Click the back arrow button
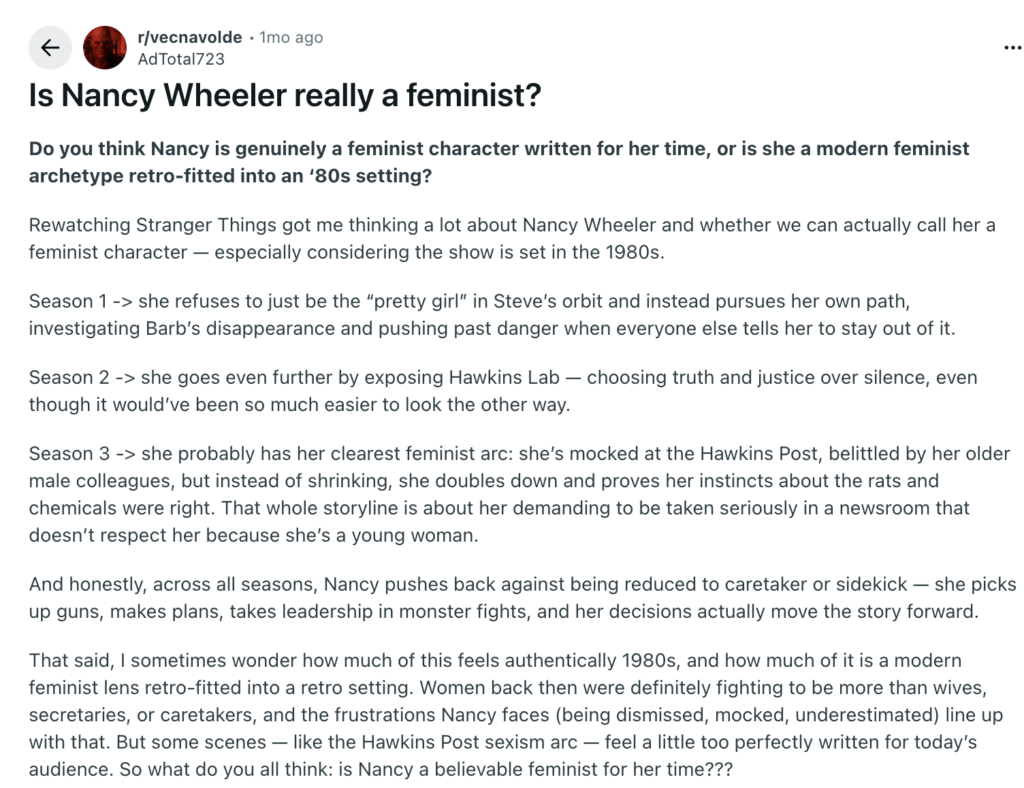Image resolution: width=1024 pixels, height=788 pixels. (50, 48)
